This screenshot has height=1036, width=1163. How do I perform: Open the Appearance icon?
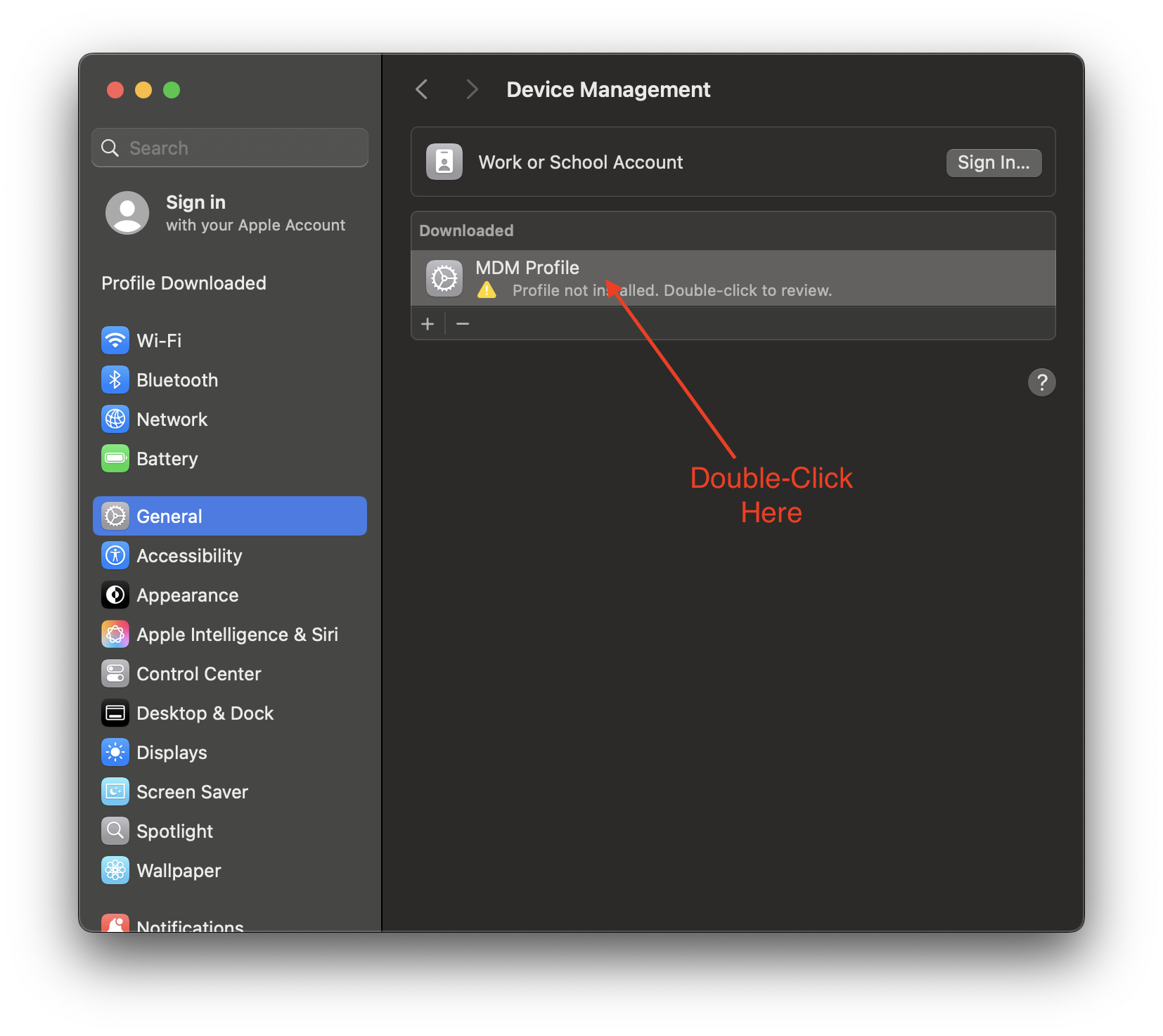115,595
